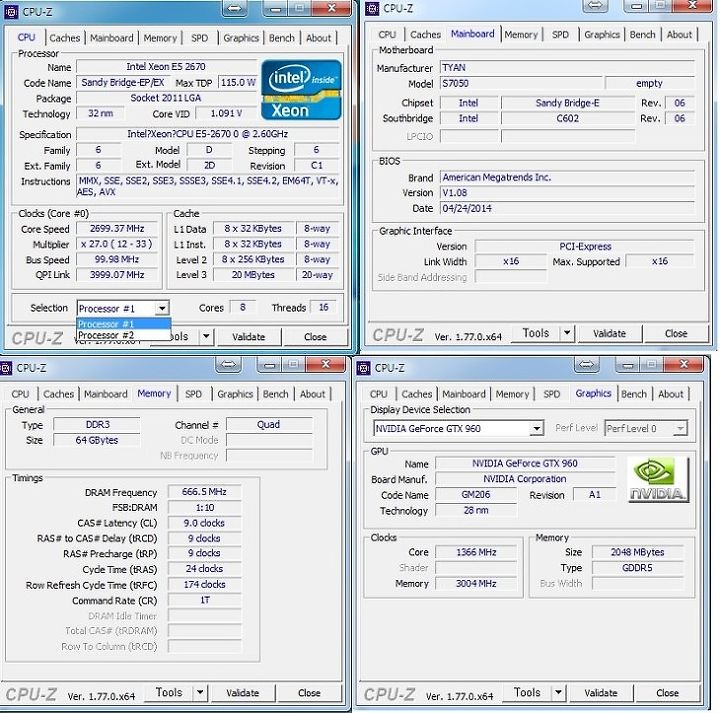Select CPU tab in the Graphics window
Screen dimensions: 720x713
point(379,394)
